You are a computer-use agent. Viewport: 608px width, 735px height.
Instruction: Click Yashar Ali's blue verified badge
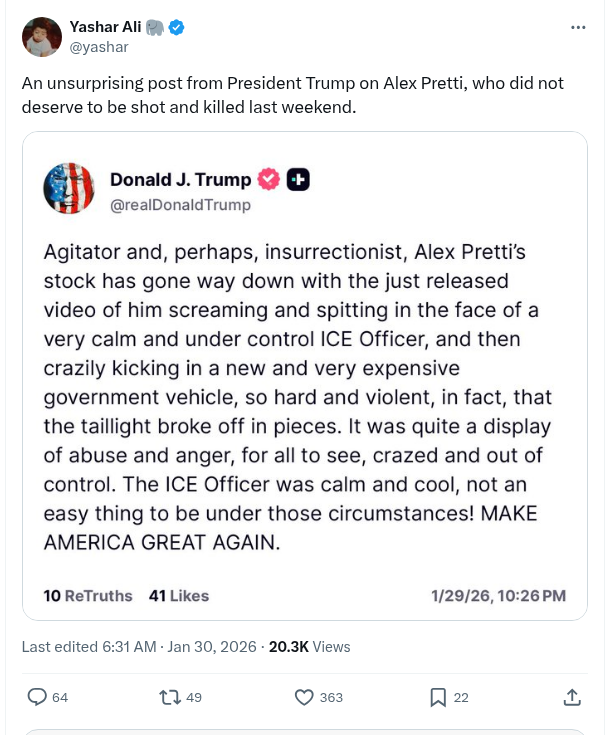click(176, 27)
